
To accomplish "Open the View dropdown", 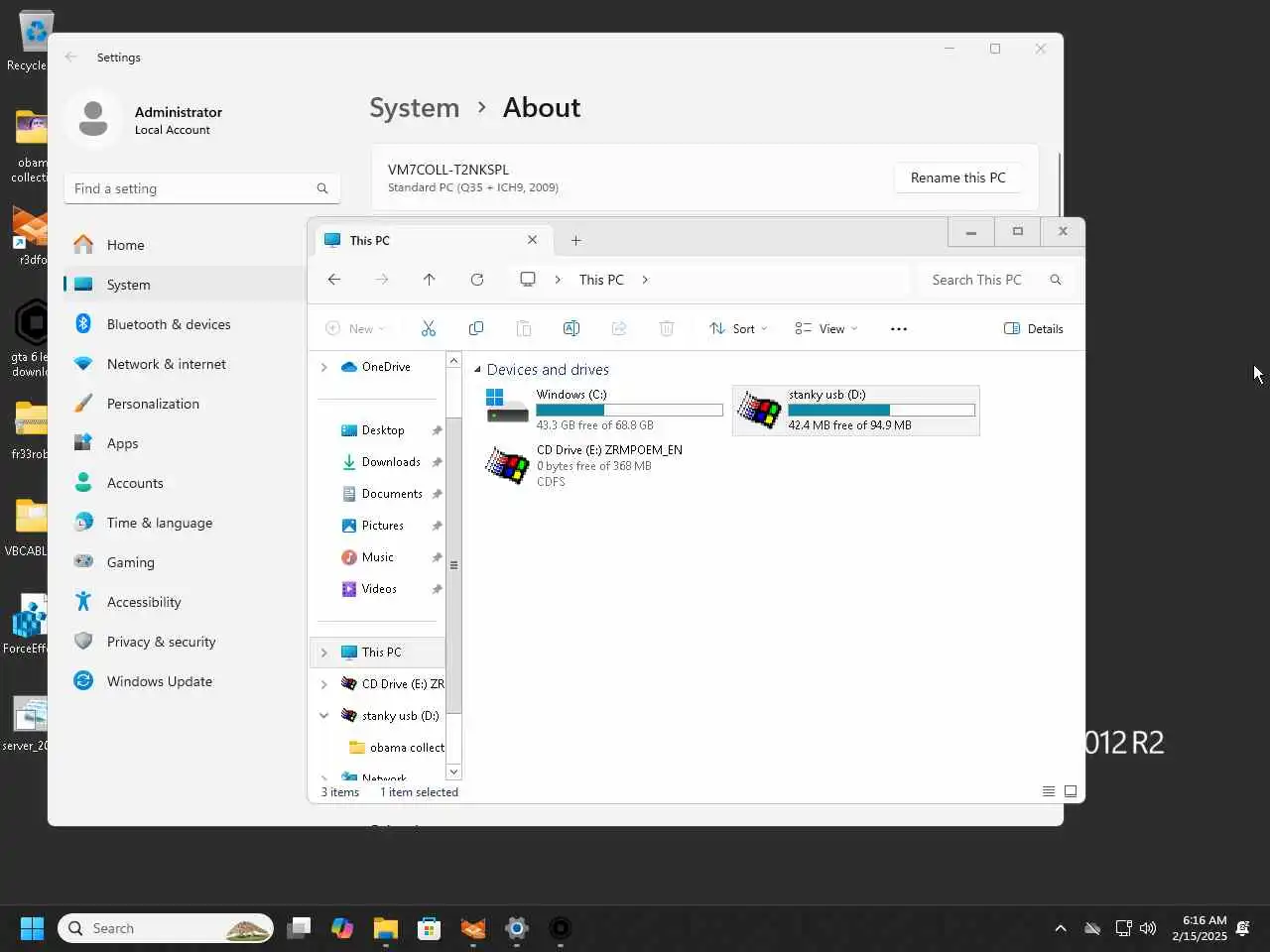I will click(x=825, y=329).
